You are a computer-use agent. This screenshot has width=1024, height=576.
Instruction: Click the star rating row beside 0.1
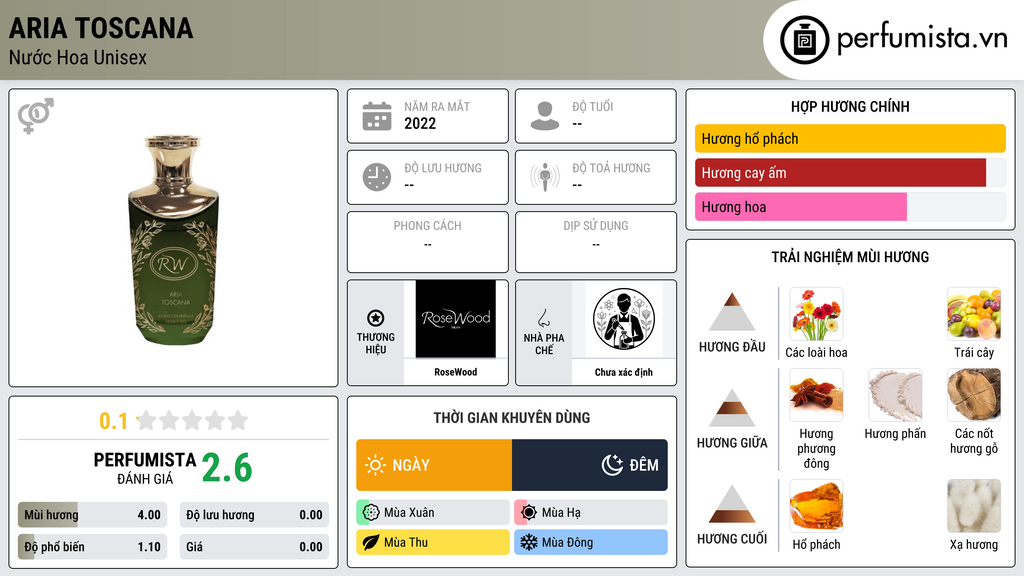192,420
